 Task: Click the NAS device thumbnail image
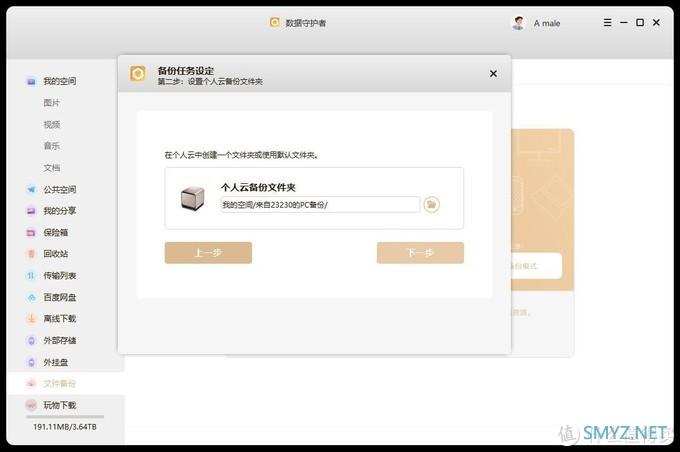coord(192,198)
